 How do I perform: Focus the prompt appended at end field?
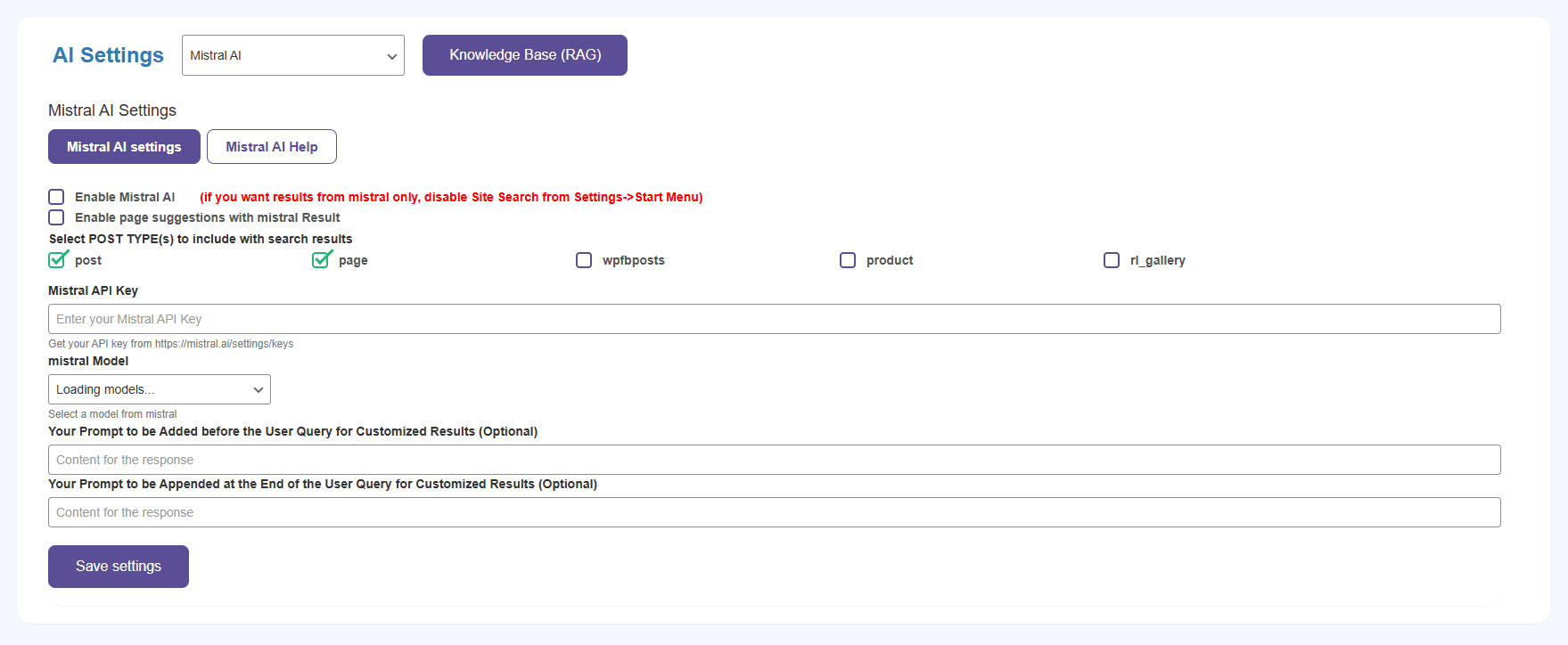(x=774, y=512)
